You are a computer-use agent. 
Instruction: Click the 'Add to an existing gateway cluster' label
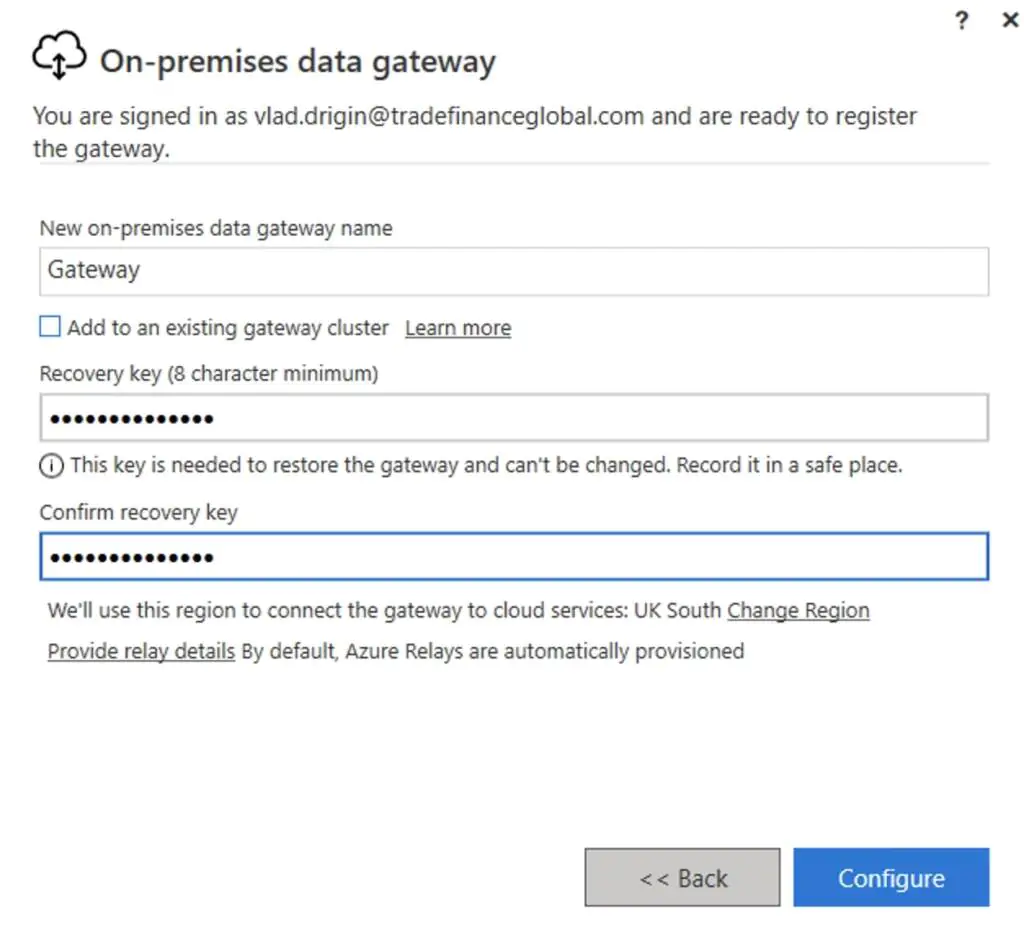[x=228, y=327]
